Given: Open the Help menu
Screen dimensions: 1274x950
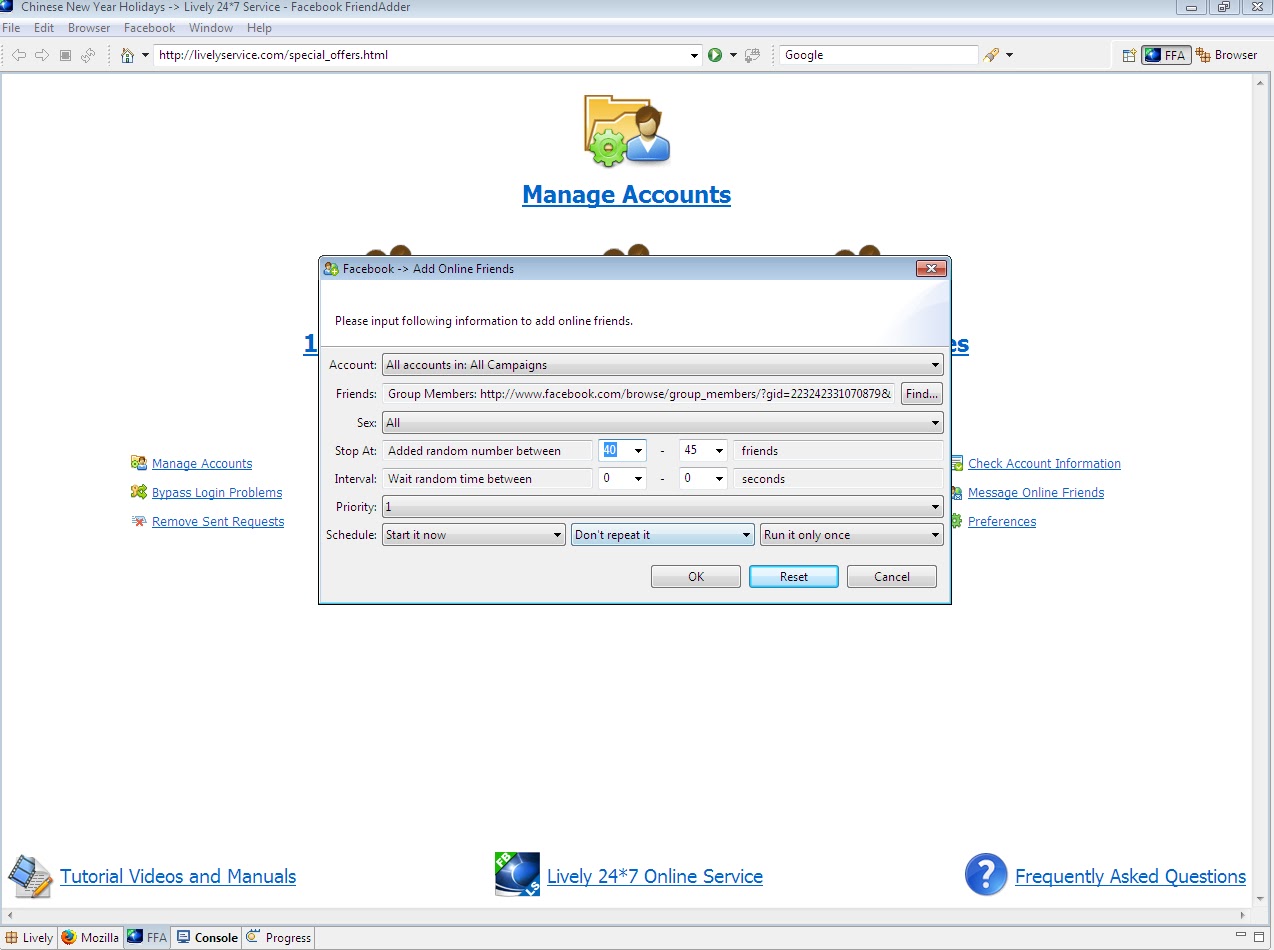Looking at the screenshot, I should click(x=259, y=28).
